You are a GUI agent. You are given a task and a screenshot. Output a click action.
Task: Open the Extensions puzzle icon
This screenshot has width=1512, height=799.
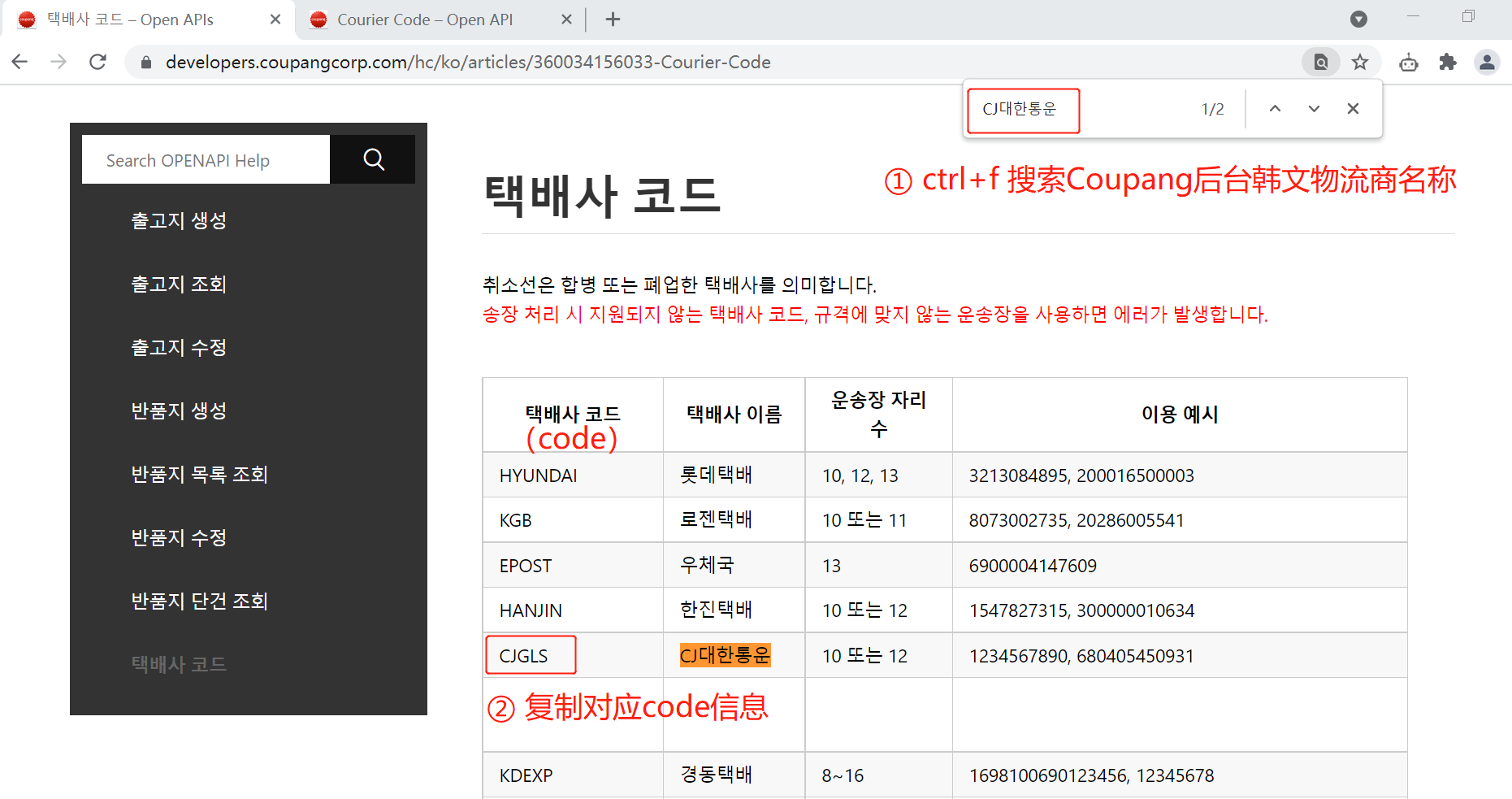[1448, 62]
